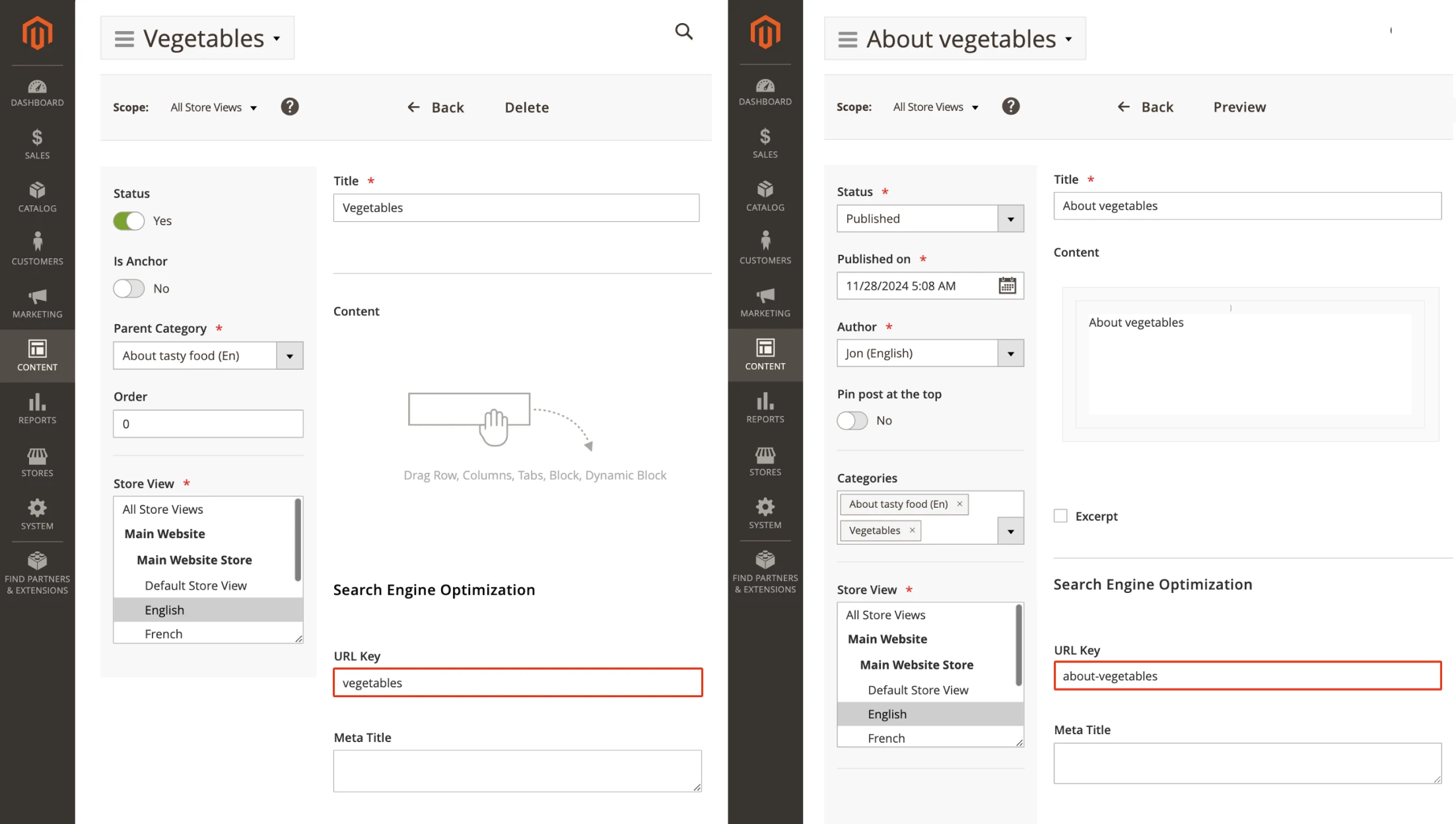The image size is (1456, 824).
Task: Expand the Author dropdown showing Jon (English)
Action: click(x=1010, y=353)
